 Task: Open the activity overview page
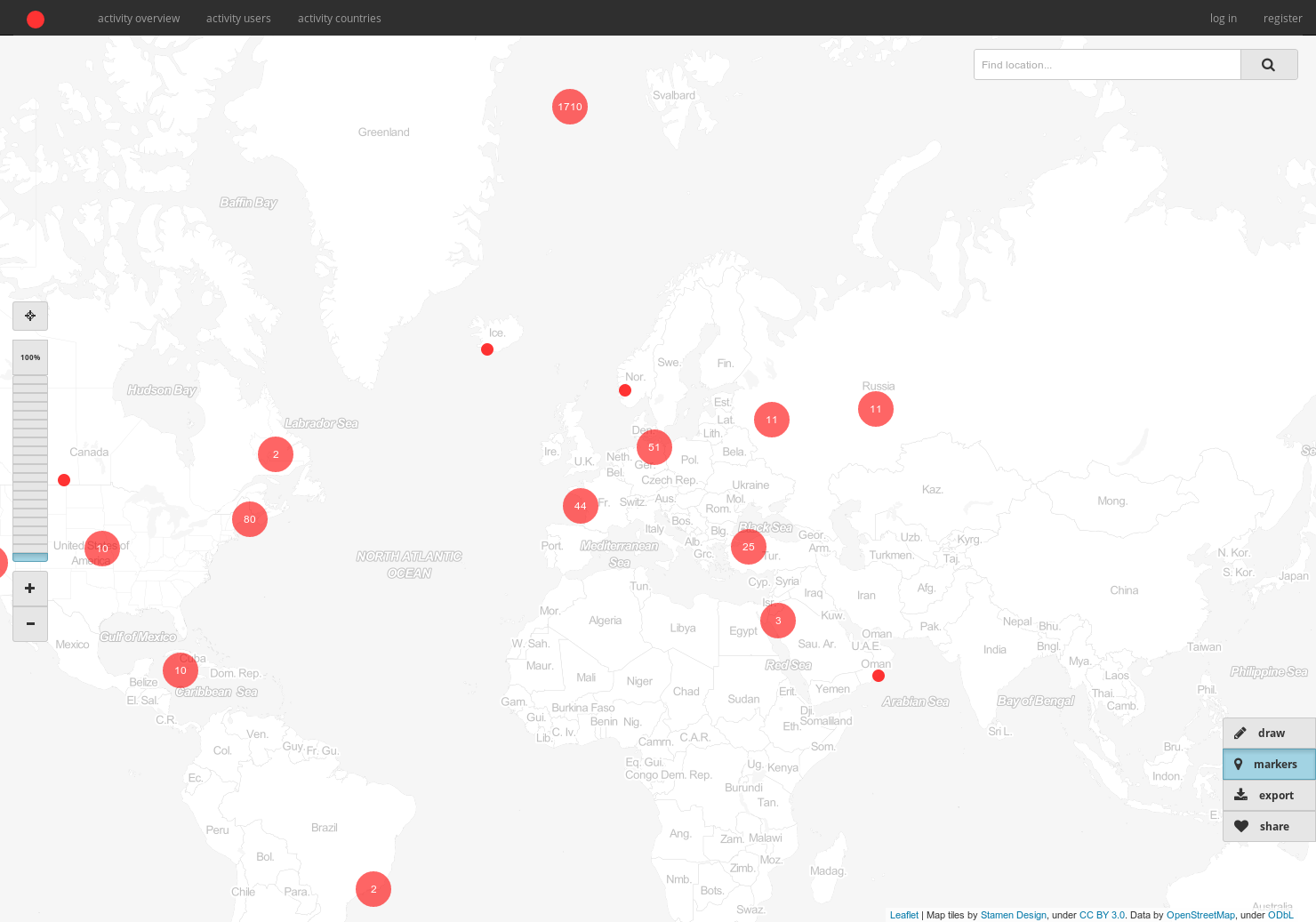(139, 19)
